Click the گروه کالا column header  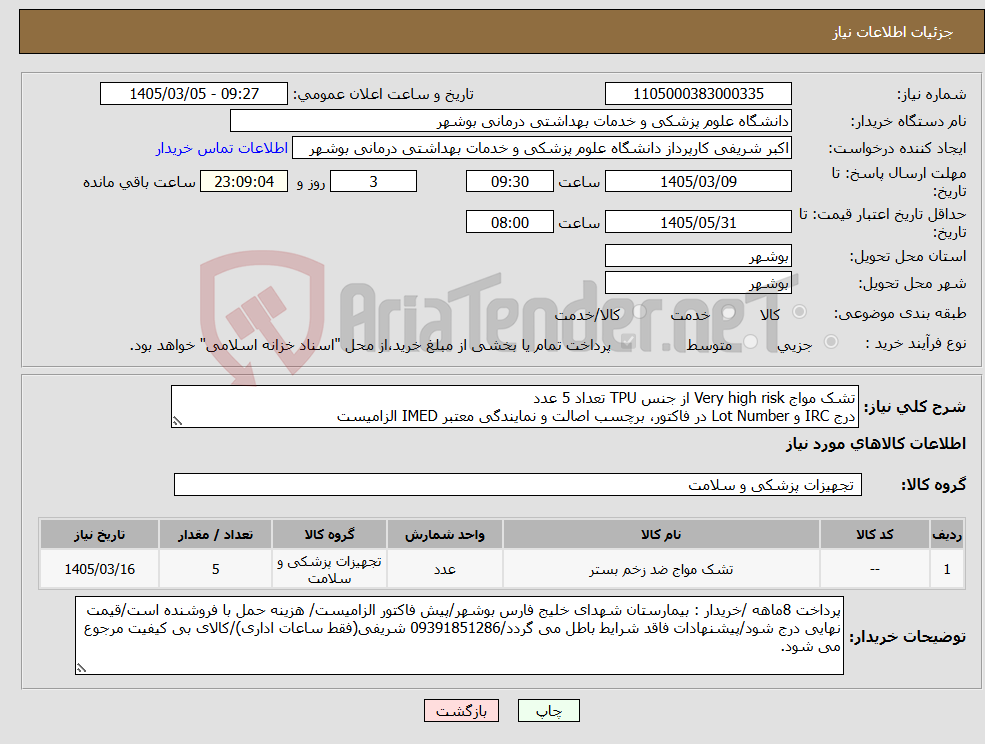329,534
